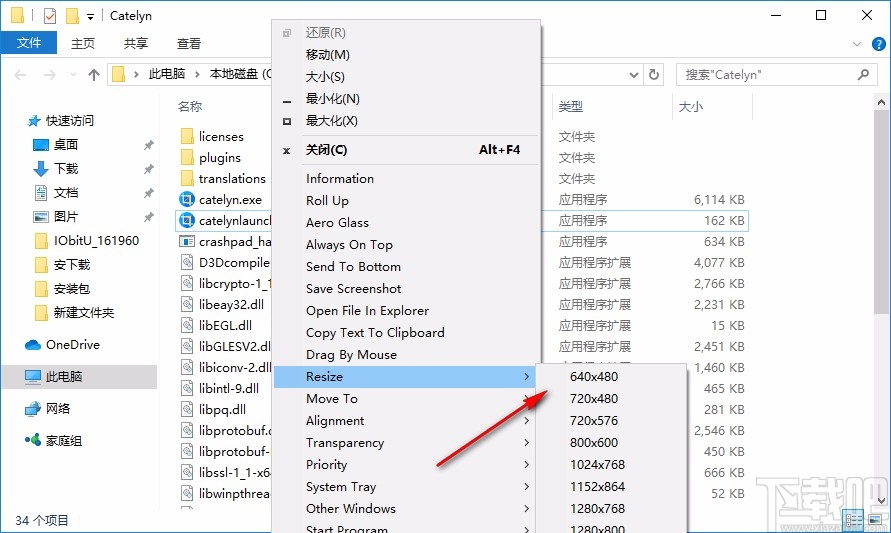Click the translations folder icon
This screenshot has width=891, height=533.
pyautogui.click(x=187, y=178)
